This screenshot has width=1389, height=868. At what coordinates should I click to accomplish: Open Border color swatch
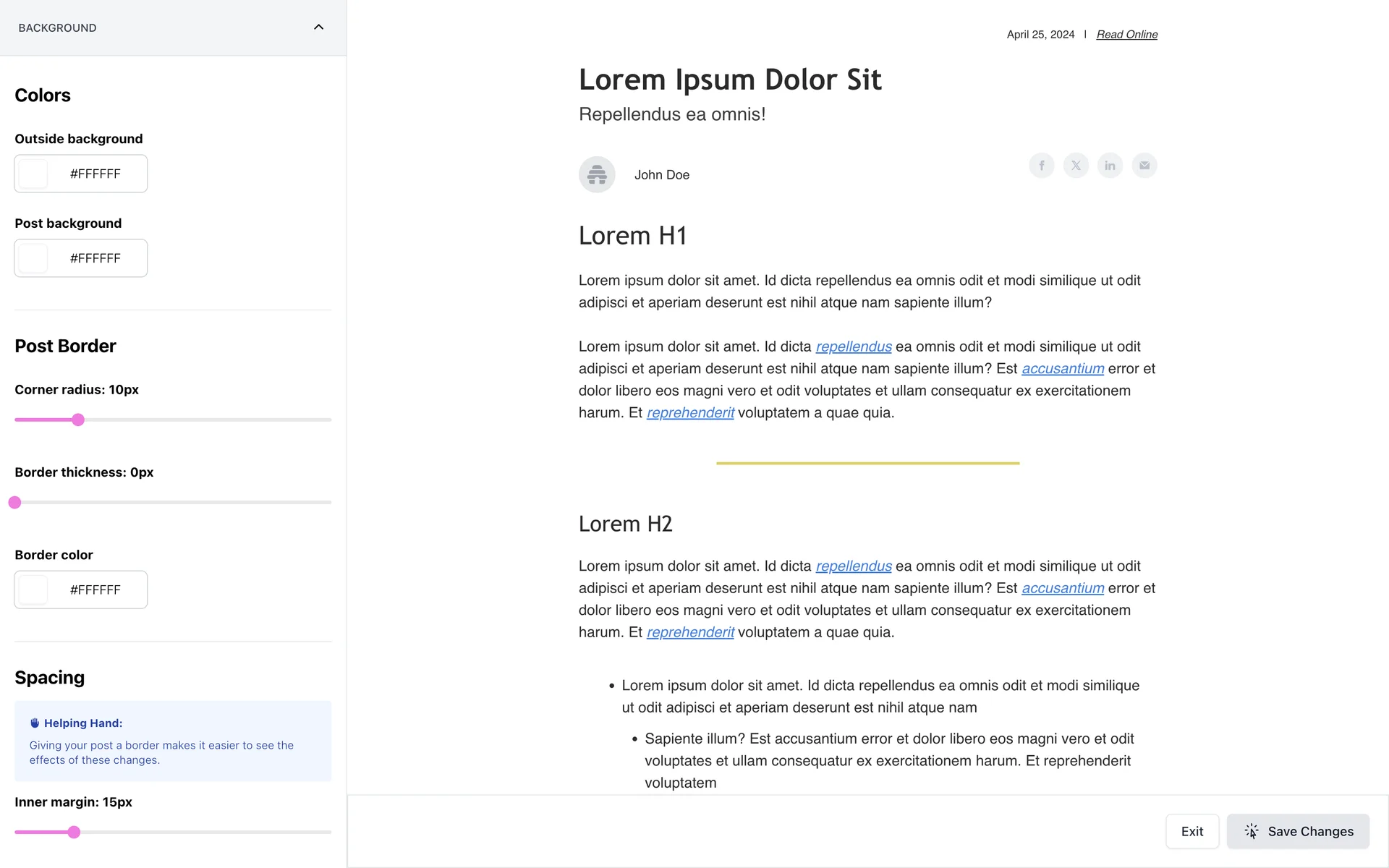pyautogui.click(x=33, y=590)
